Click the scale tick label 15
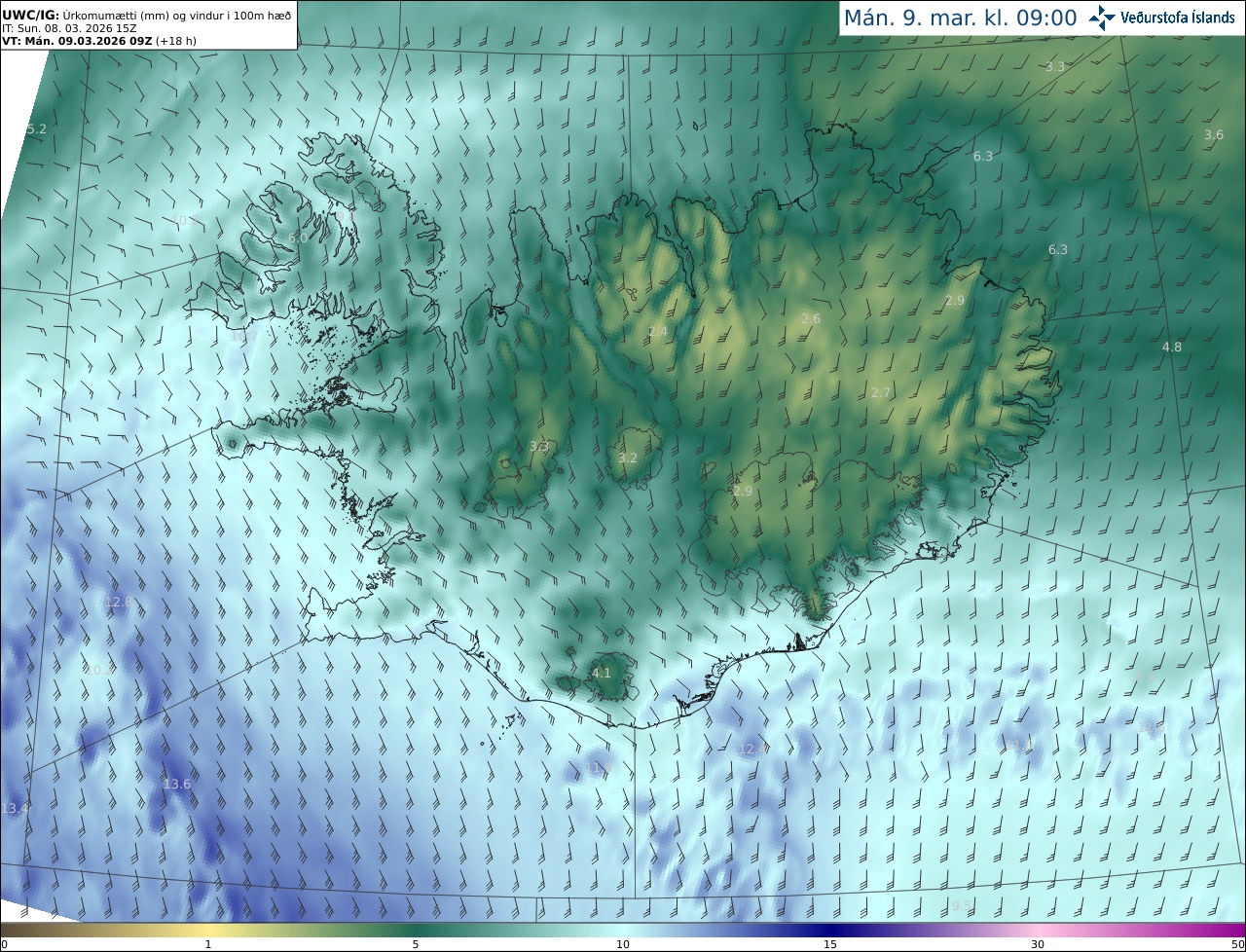The height and width of the screenshot is (952, 1246). [x=830, y=945]
